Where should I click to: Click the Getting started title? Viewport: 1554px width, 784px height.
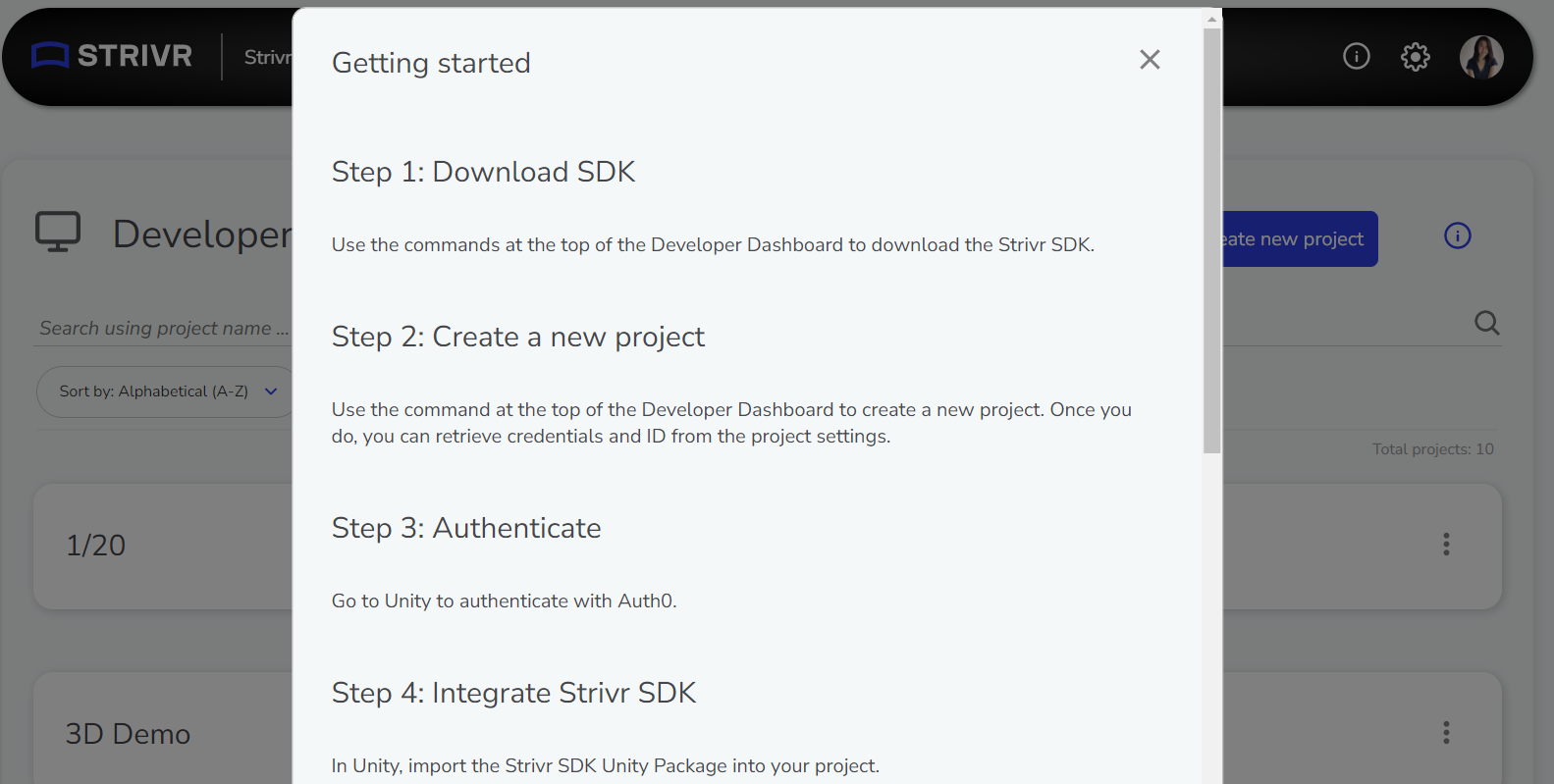click(431, 63)
